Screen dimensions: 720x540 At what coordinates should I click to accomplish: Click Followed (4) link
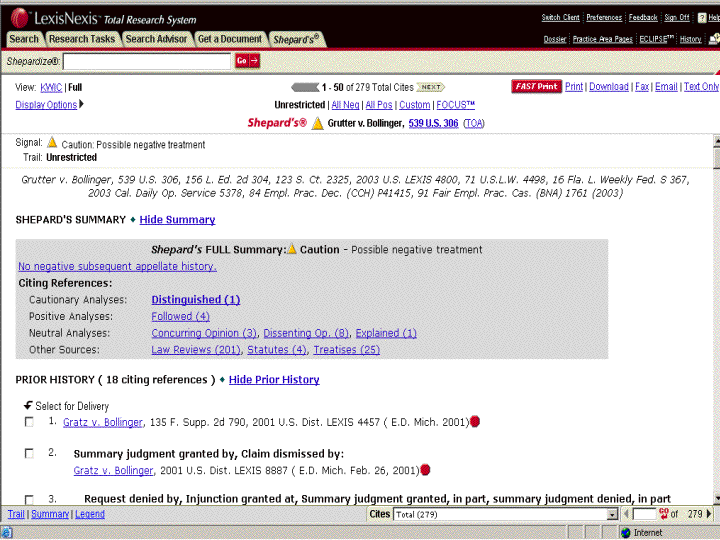[180, 316]
